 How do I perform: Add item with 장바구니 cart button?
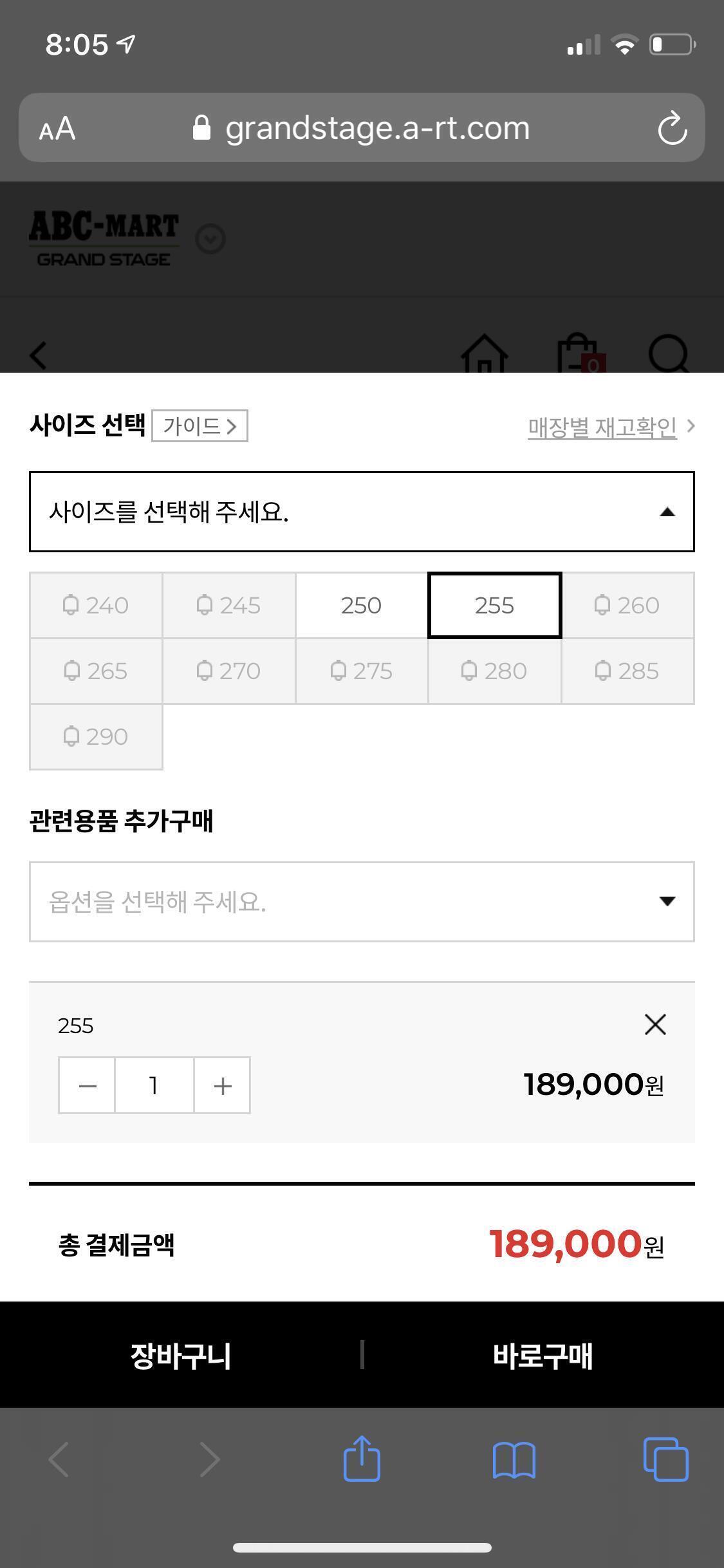click(181, 1355)
